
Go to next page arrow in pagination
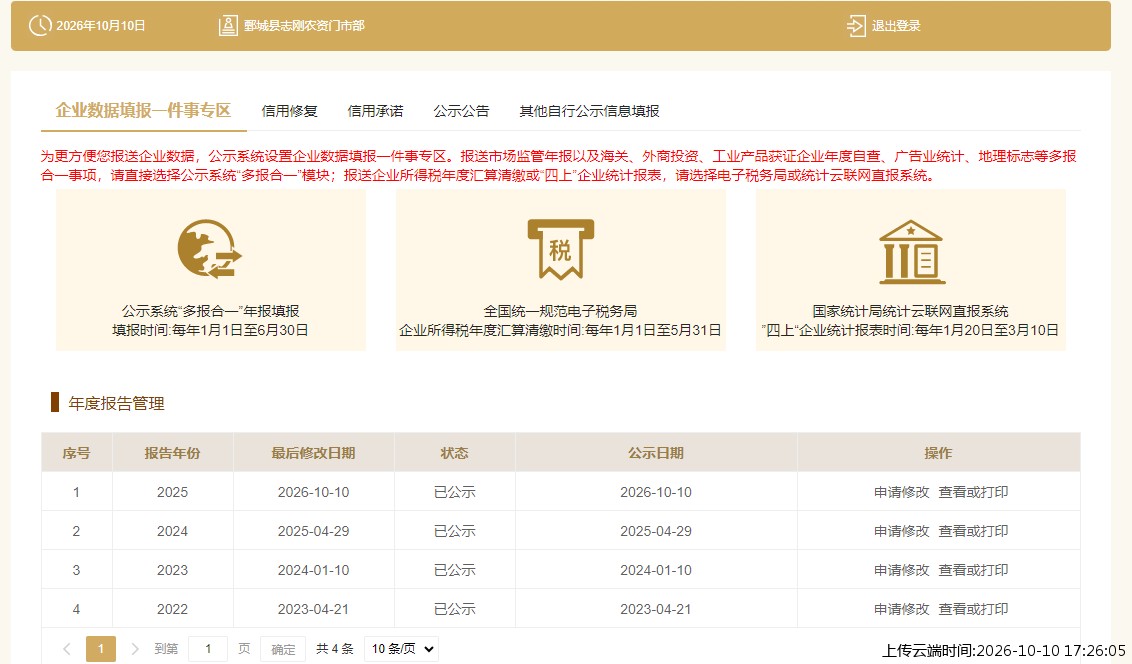point(134,649)
